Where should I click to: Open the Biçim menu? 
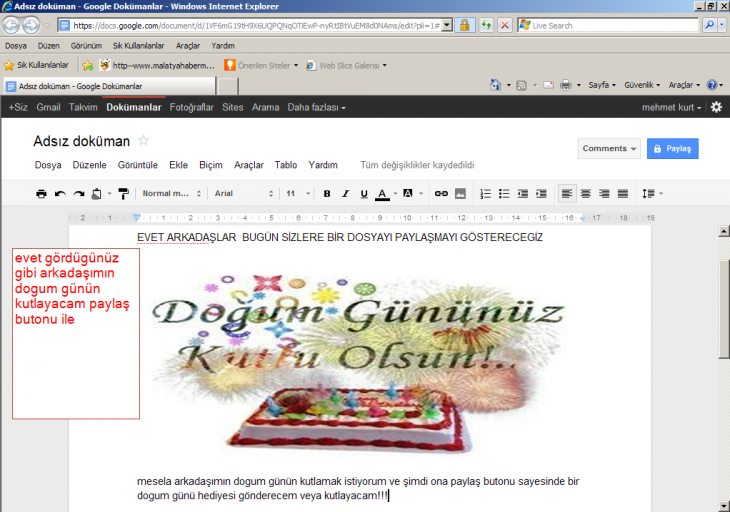211,165
